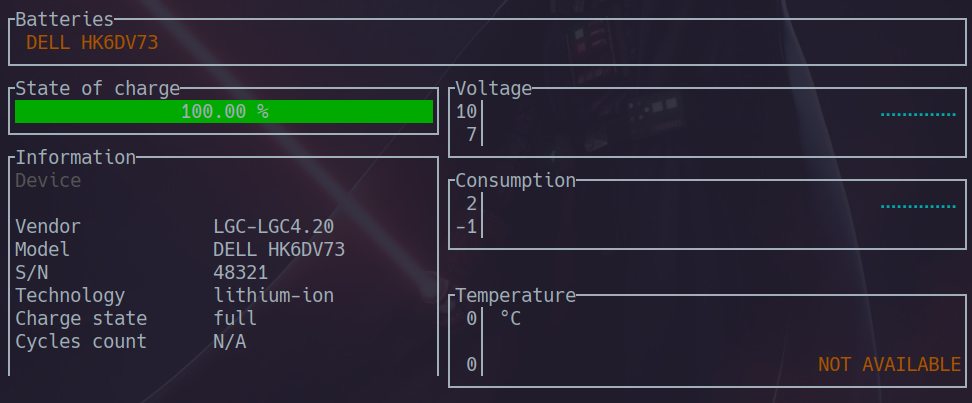Viewport: 972px width, 403px height.
Task: Click the Vendor value LGC-LGC4.20
Action: click(x=273, y=227)
